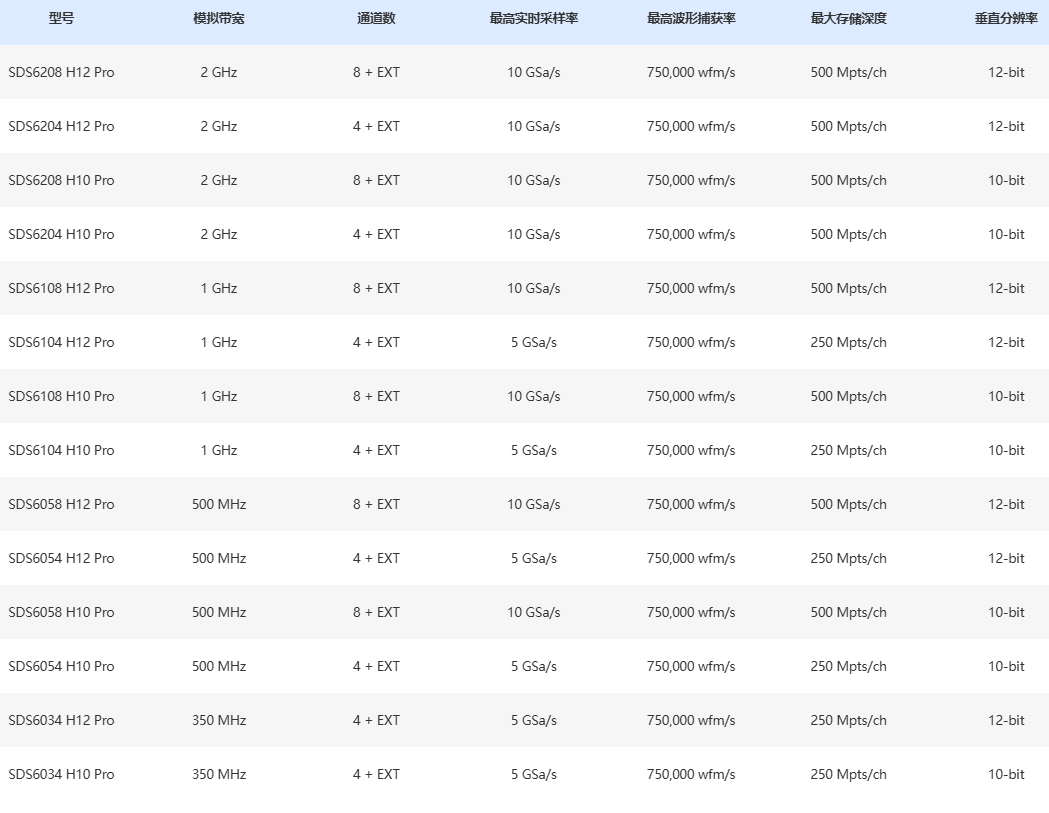
Task: Select model name SDS6058 H10 Pro
Action: click(62, 612)
